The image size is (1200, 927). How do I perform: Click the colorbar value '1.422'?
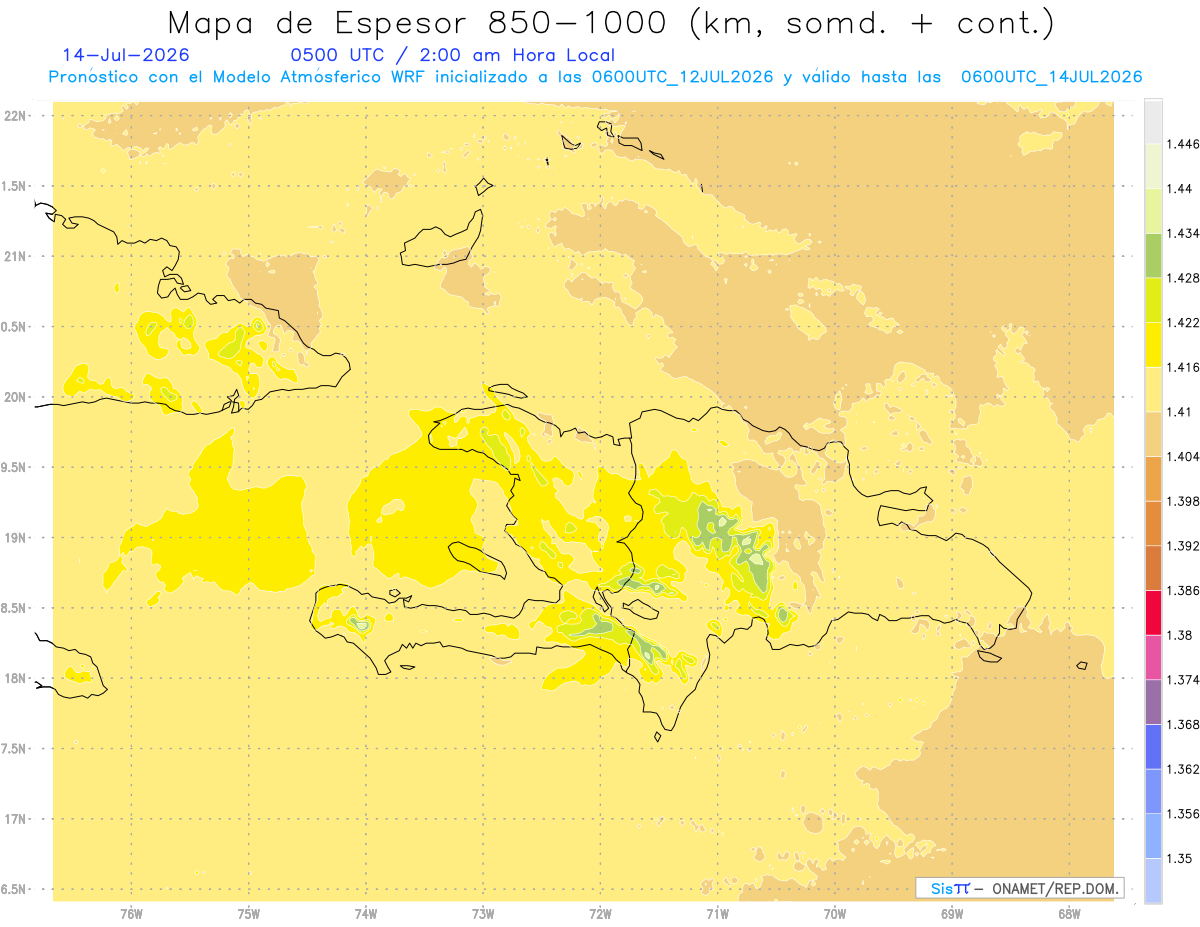1183,323
